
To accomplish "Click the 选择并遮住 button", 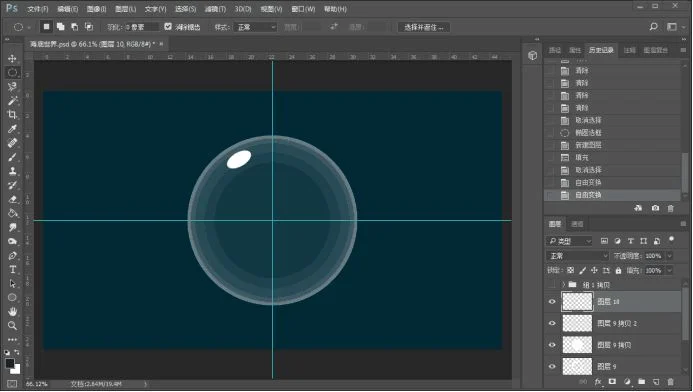I will click(x=424, y=27).
